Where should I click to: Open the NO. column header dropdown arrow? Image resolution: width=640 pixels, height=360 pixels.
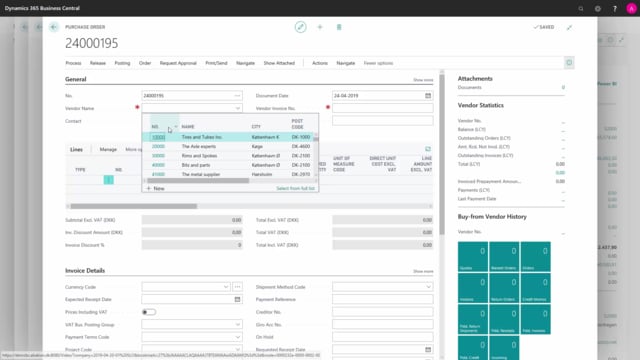pyautogui.click(x=176, y=127)
